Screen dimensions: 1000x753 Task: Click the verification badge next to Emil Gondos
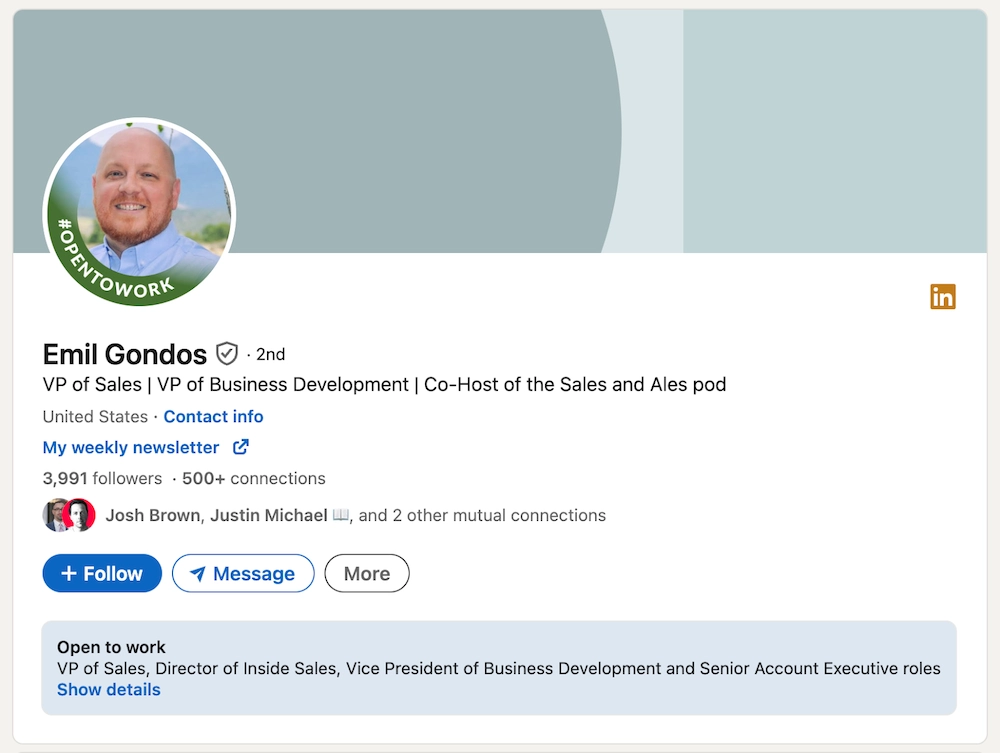pos(226,353)
